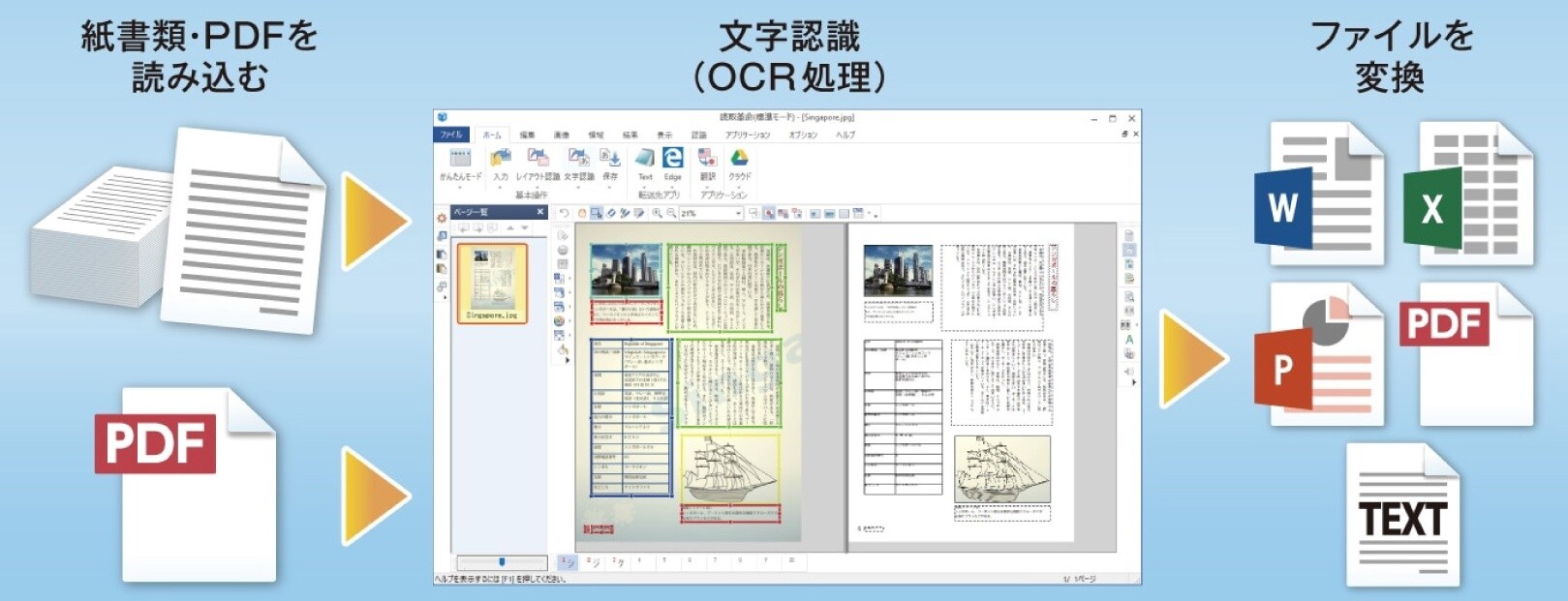Select area tab 3 below image
The image size is (1568, 601).
coord(619,561)
